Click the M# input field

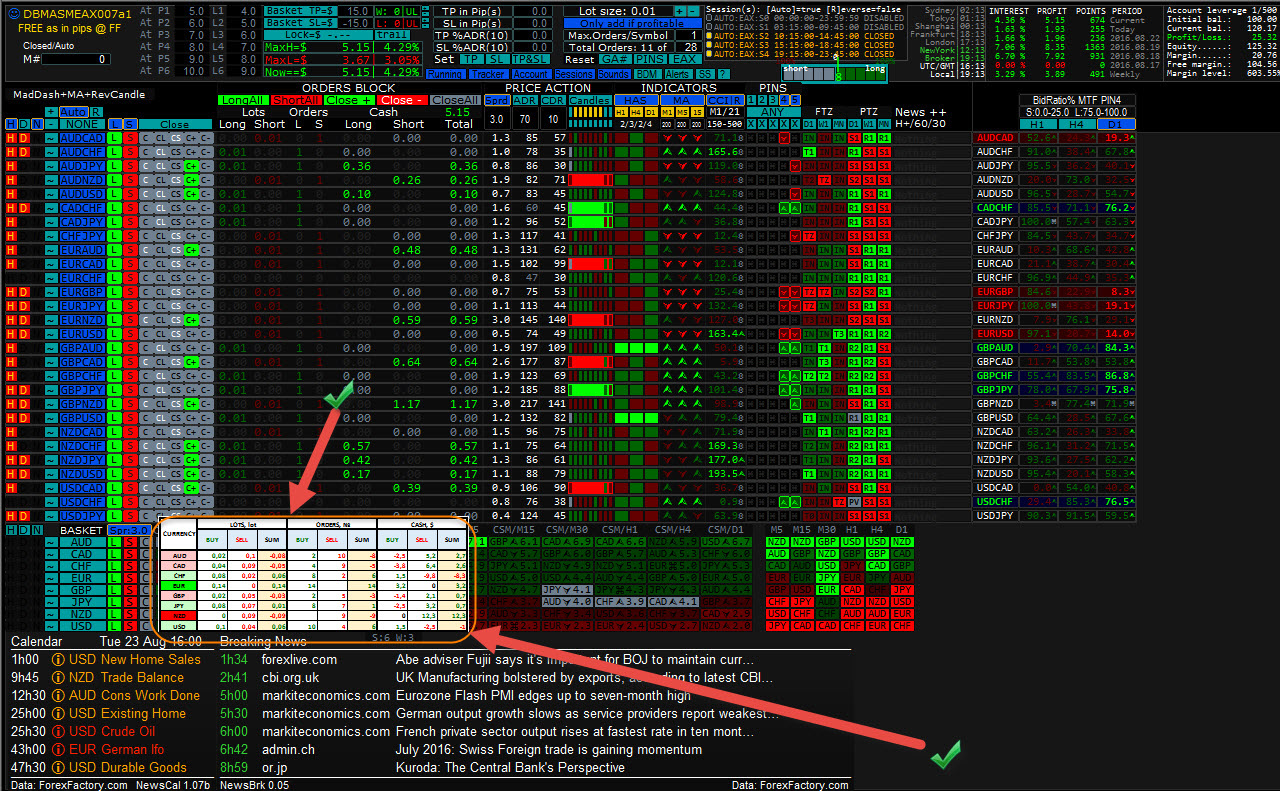[76, 59]
